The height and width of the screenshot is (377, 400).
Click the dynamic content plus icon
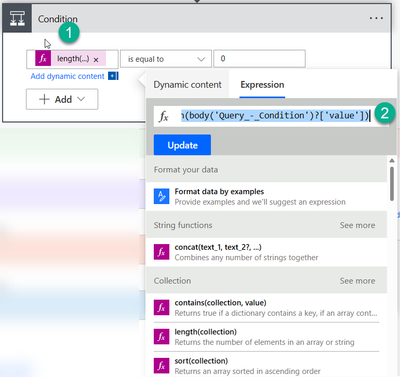tap(113, 76)
